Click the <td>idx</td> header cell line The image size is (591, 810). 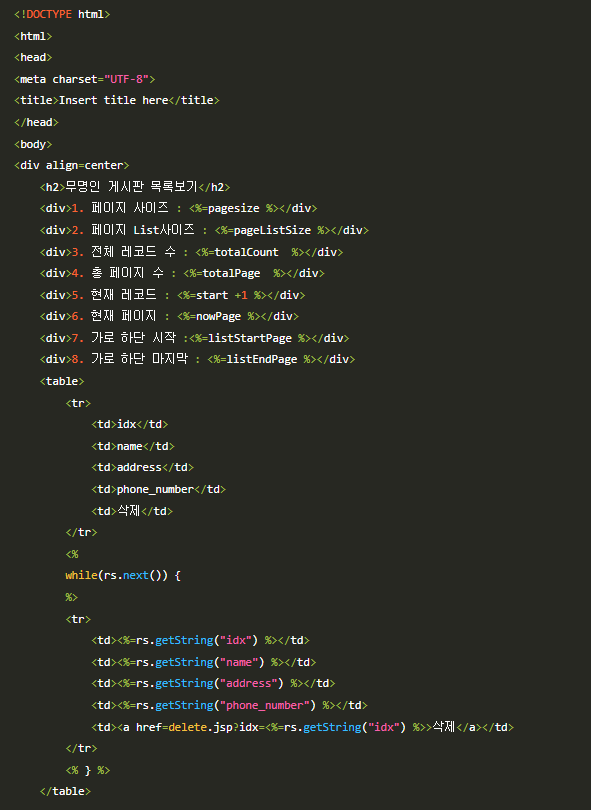tap(130, 424)
